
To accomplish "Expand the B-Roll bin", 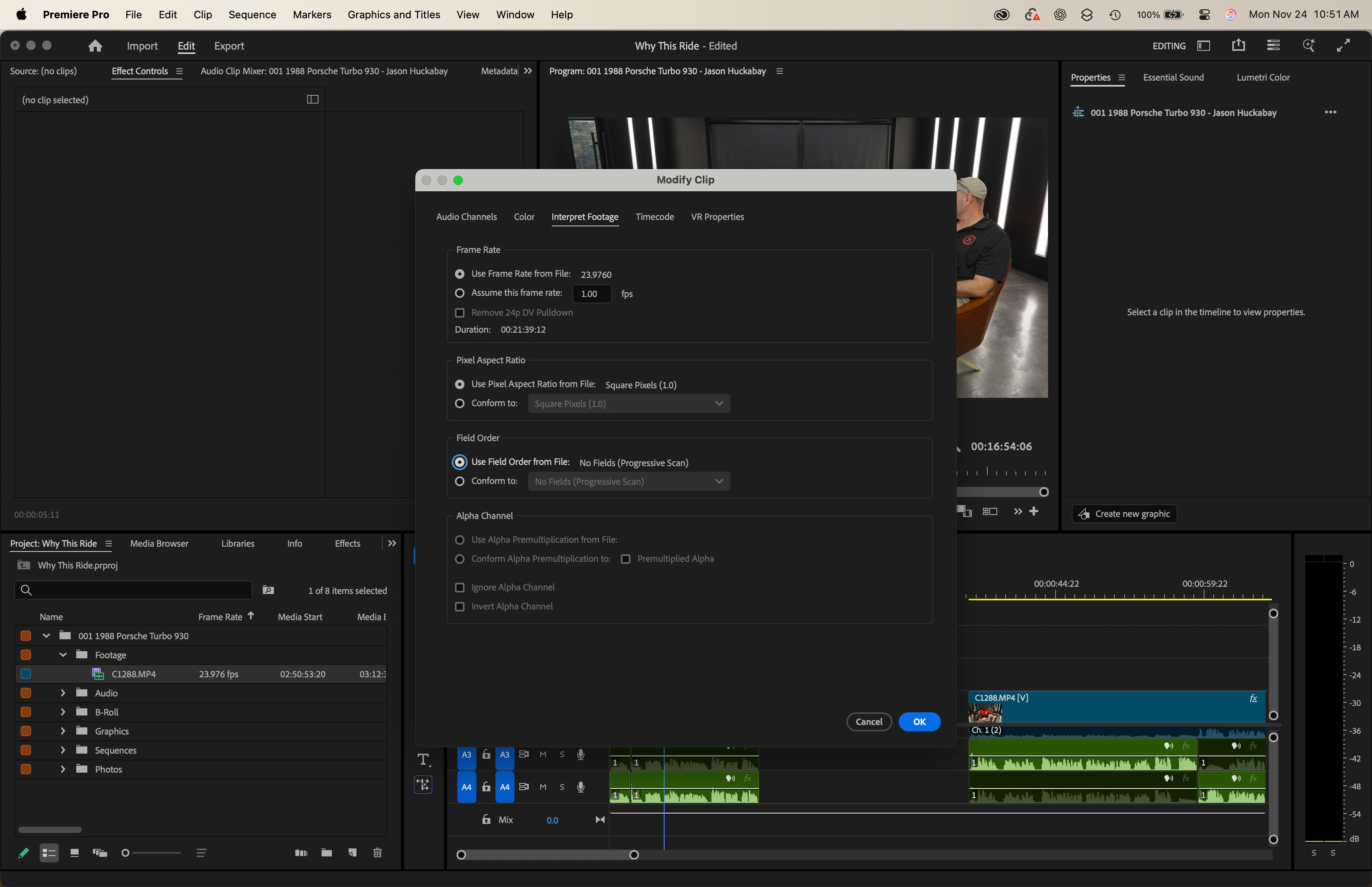I will 63,712.
